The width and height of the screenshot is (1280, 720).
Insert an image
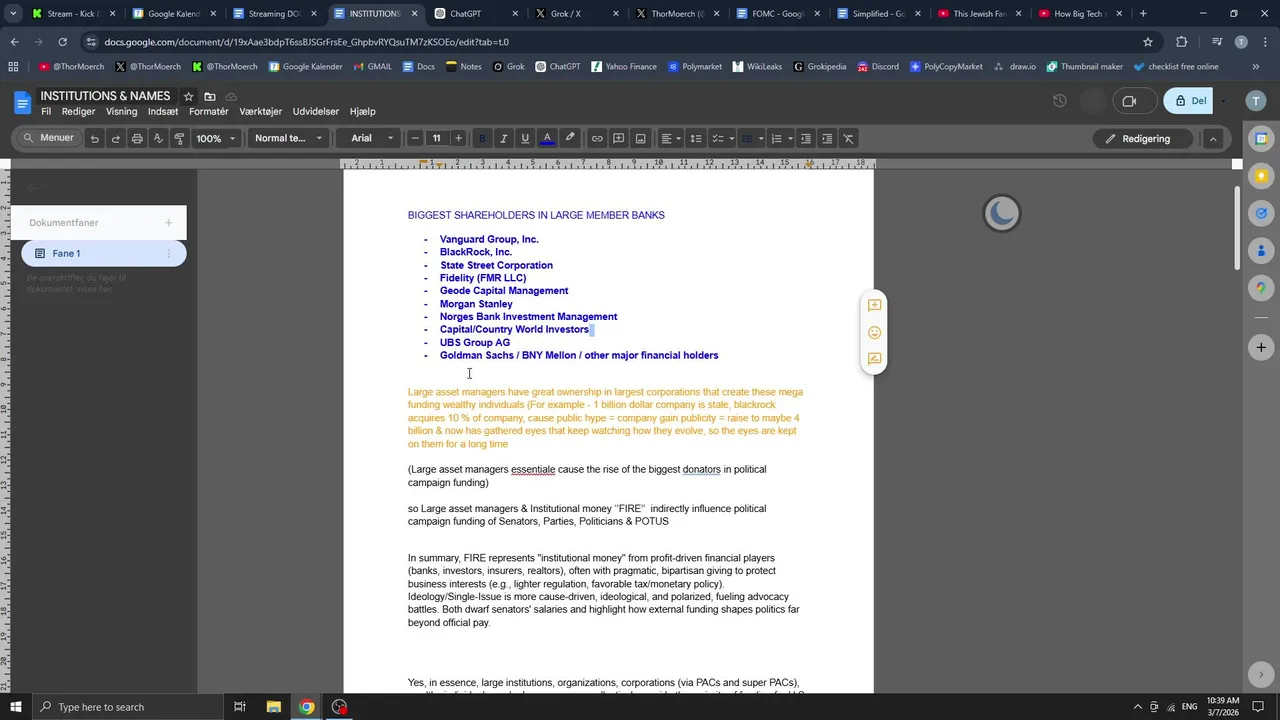click(641, 138)
